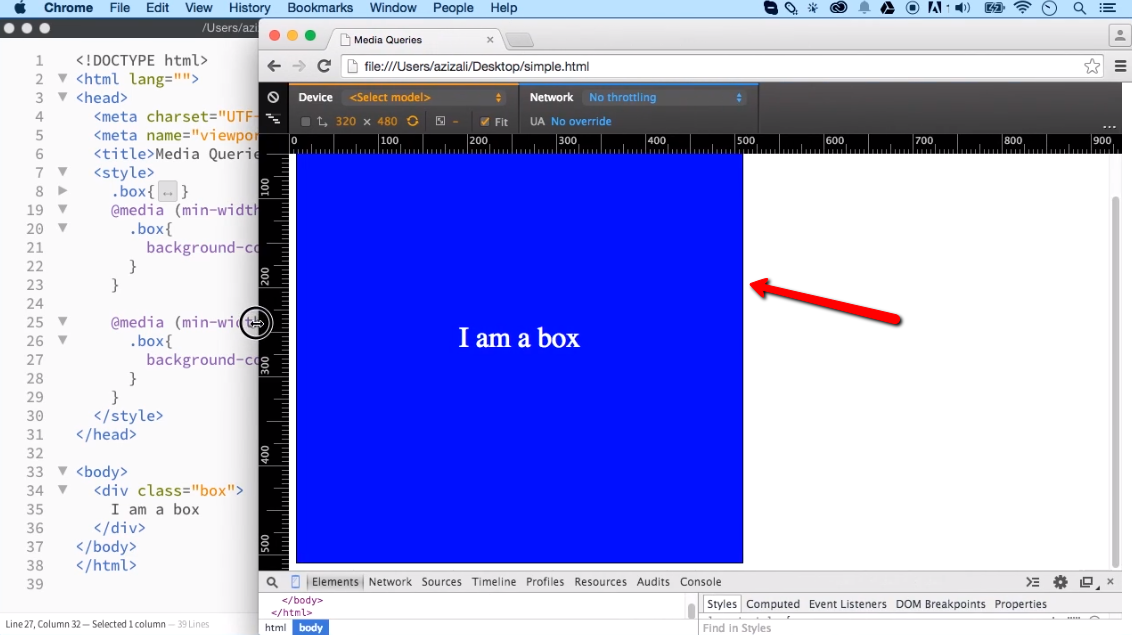Click the change DevTools dock side icon

click(x=1087, y=581)
